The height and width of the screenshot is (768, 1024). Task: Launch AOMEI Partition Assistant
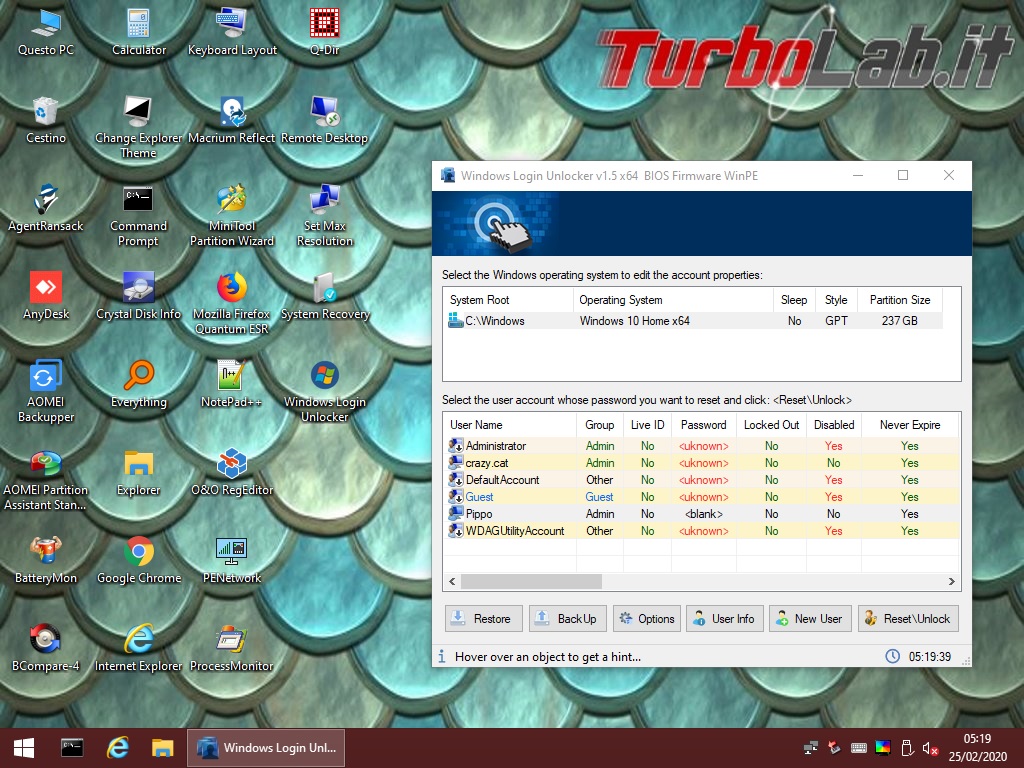click(46, 480)
